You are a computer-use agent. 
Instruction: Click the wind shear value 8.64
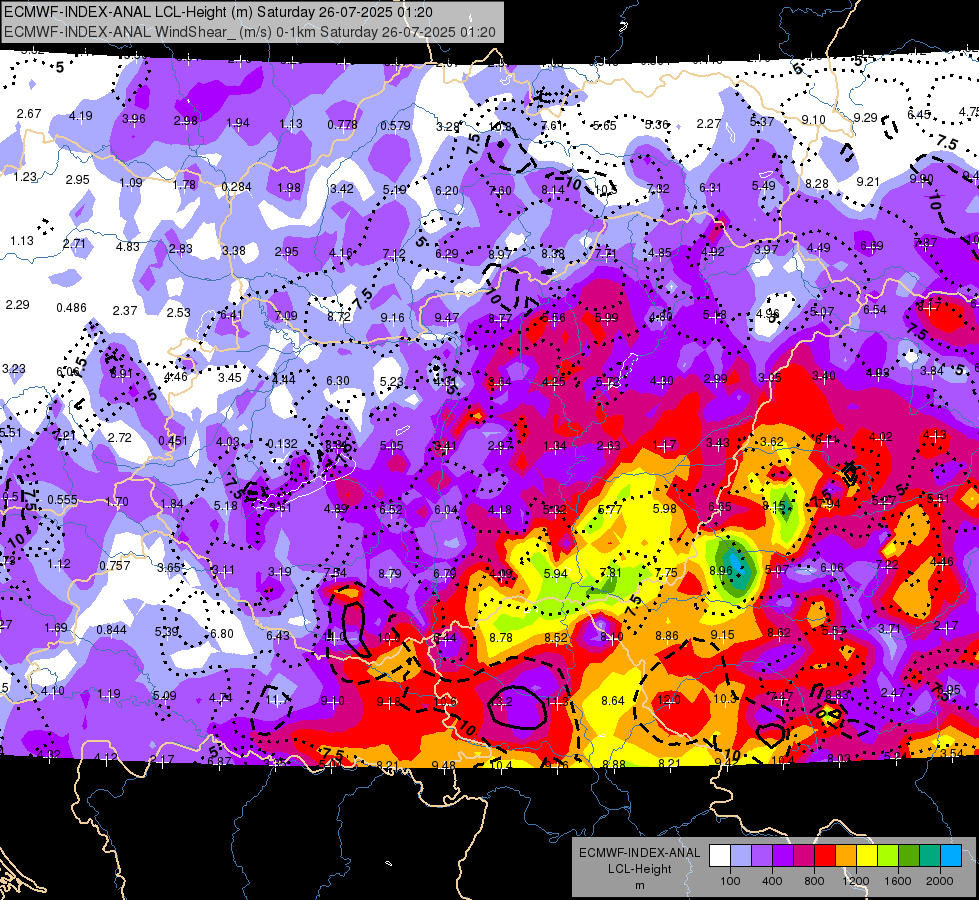(612, 701)
